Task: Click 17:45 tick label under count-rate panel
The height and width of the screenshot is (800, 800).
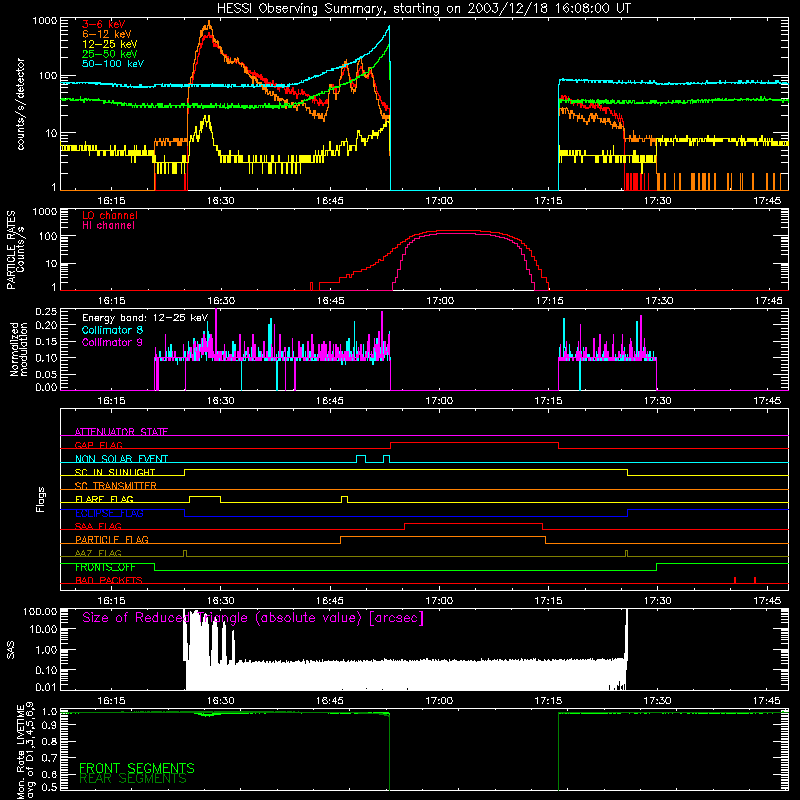Action: (x=767, y=201)
